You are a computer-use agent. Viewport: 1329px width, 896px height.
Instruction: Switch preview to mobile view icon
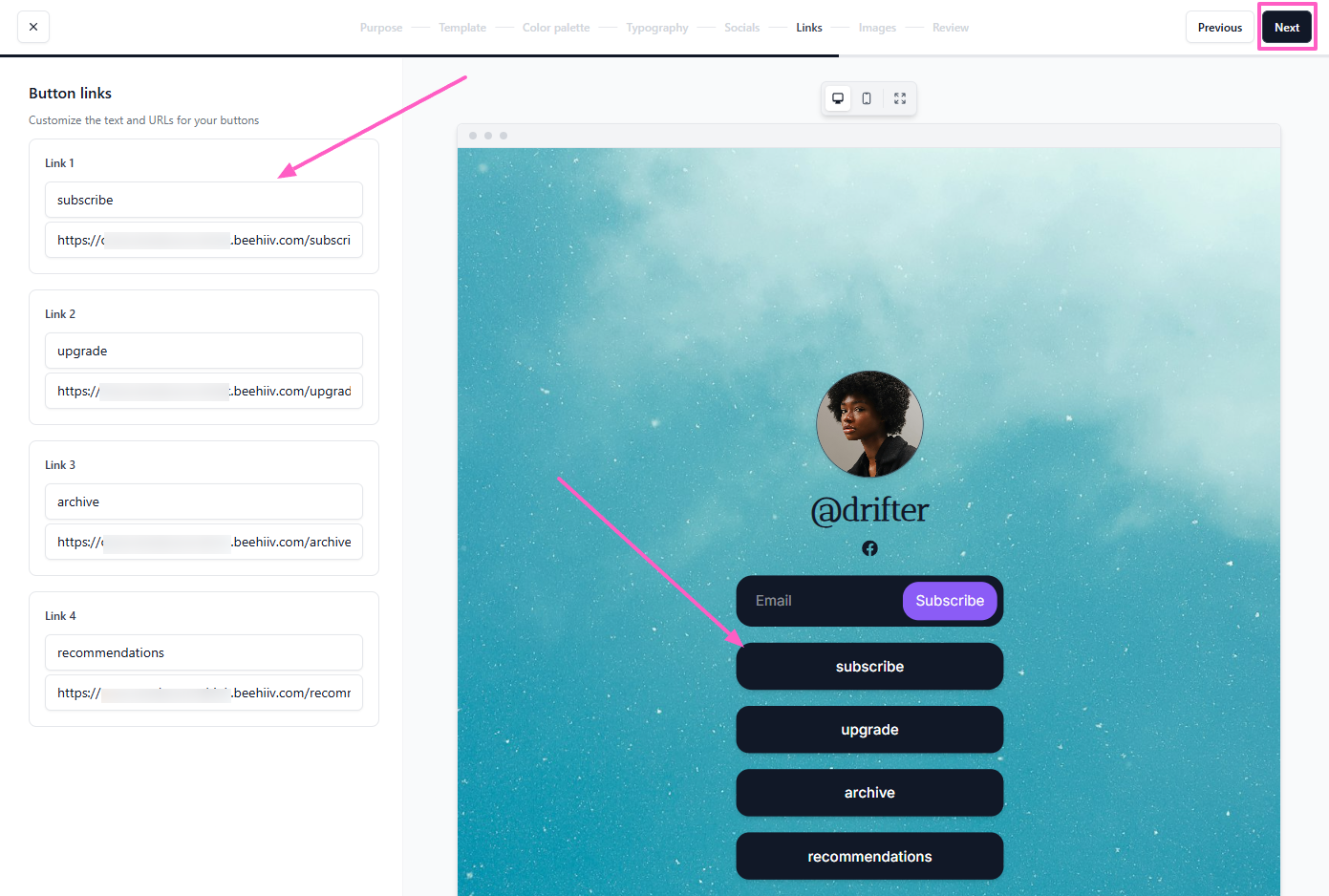point(867,98)
